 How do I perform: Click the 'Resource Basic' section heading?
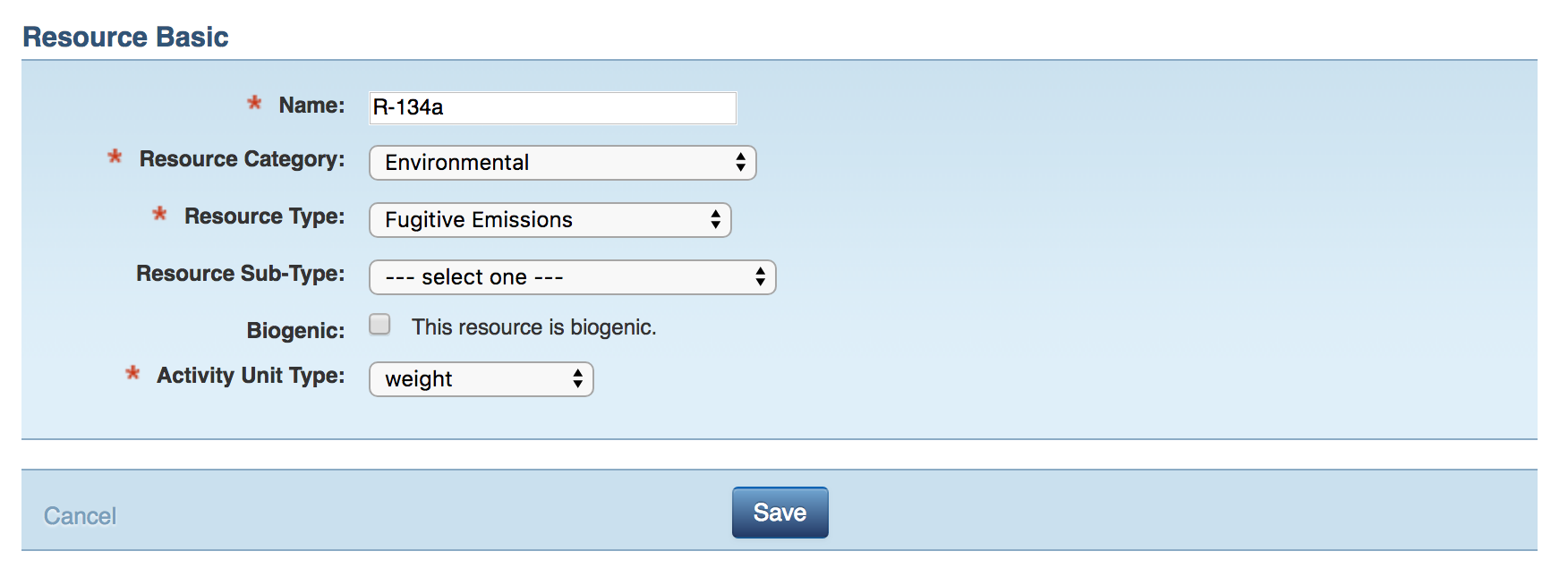[x=125, y=37]
